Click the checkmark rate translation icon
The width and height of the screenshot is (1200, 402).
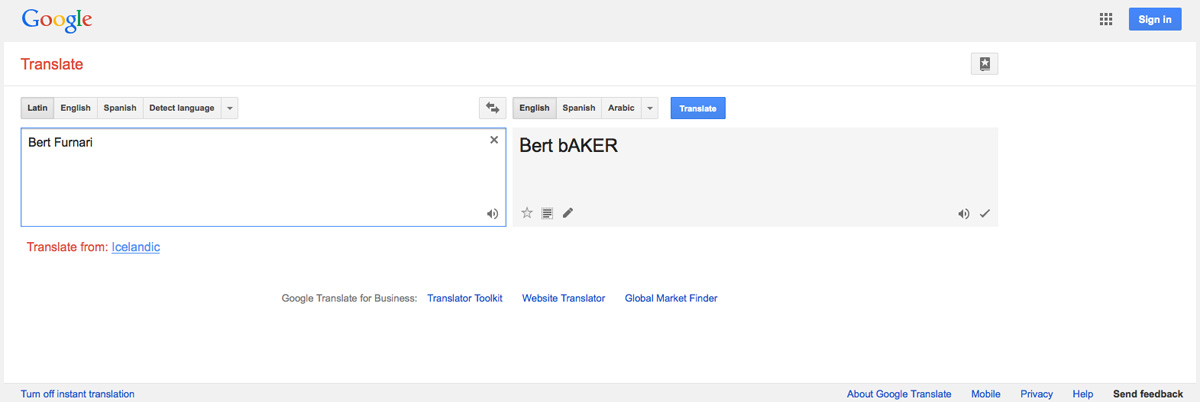click(985, 213)
